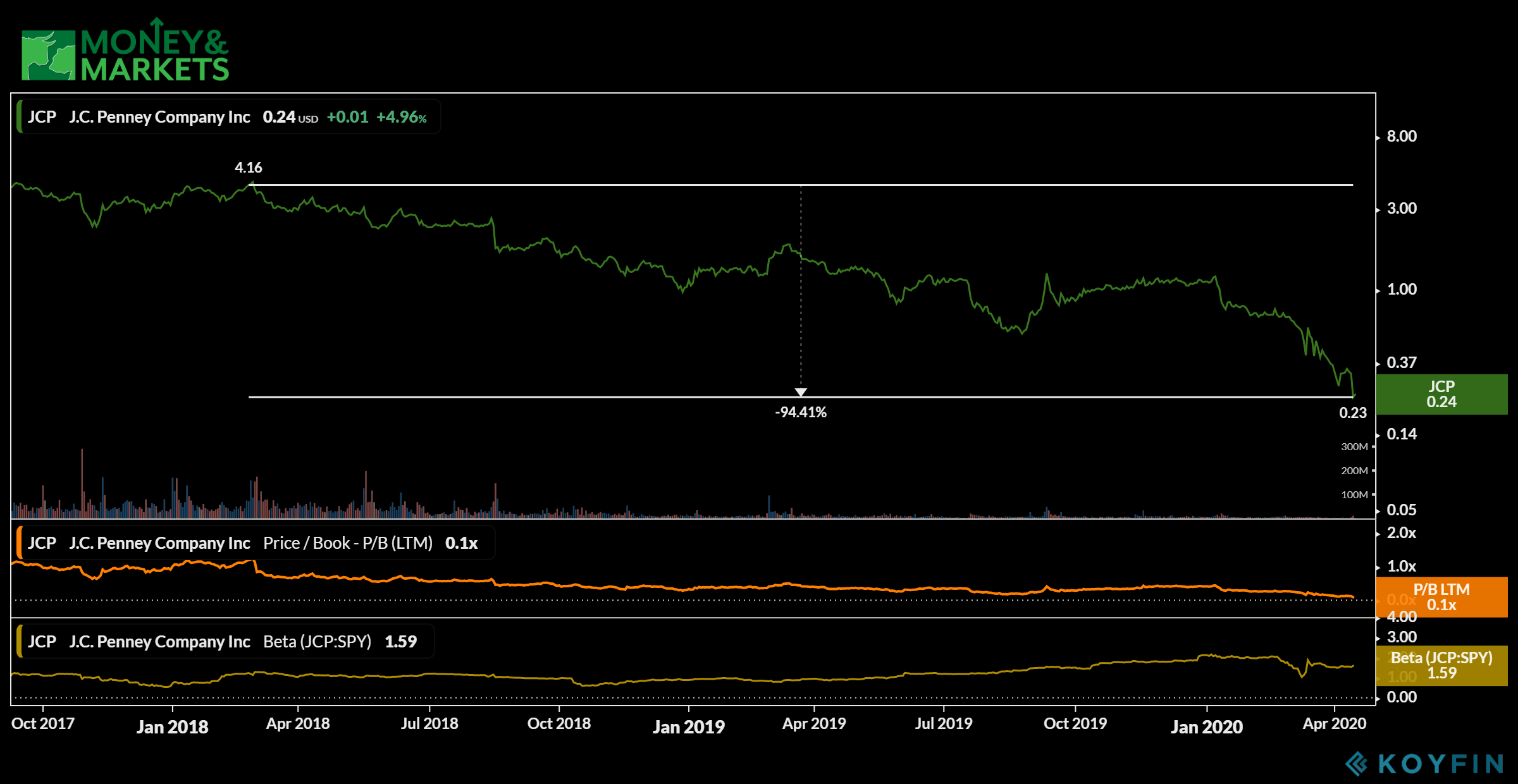The height and width of the screenshot is (784, 1518).
Task: Click the 0.37 price axis label
Action: (1402, 363)
